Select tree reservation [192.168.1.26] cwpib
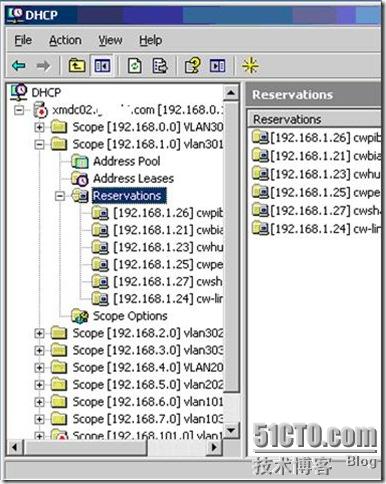Image resolution: width=386 pixels, height=484 pixels. tap(168, 213)
